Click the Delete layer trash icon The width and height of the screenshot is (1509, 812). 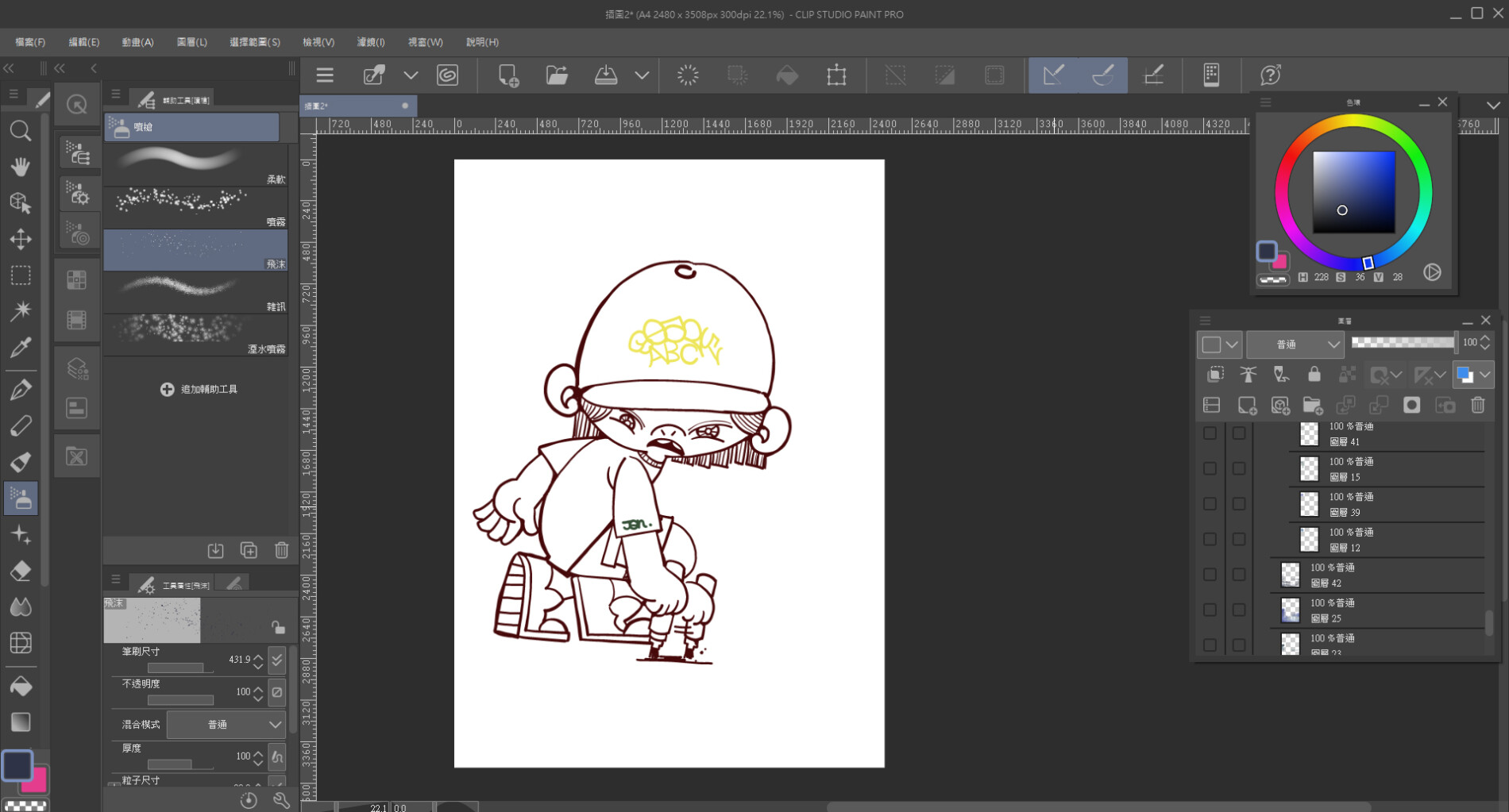(1477, 406)
